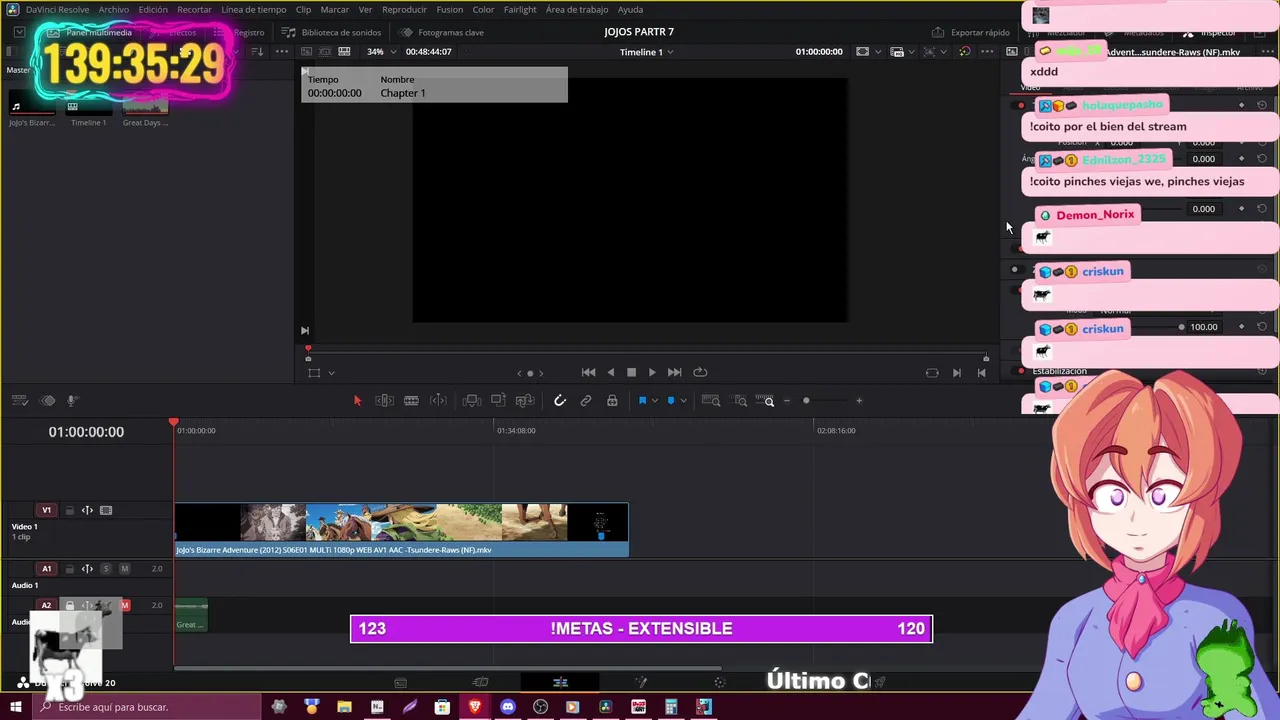Jump to the next edit point in the viewer
This screenshot has width=1280, height=720.
coord(957,373)
